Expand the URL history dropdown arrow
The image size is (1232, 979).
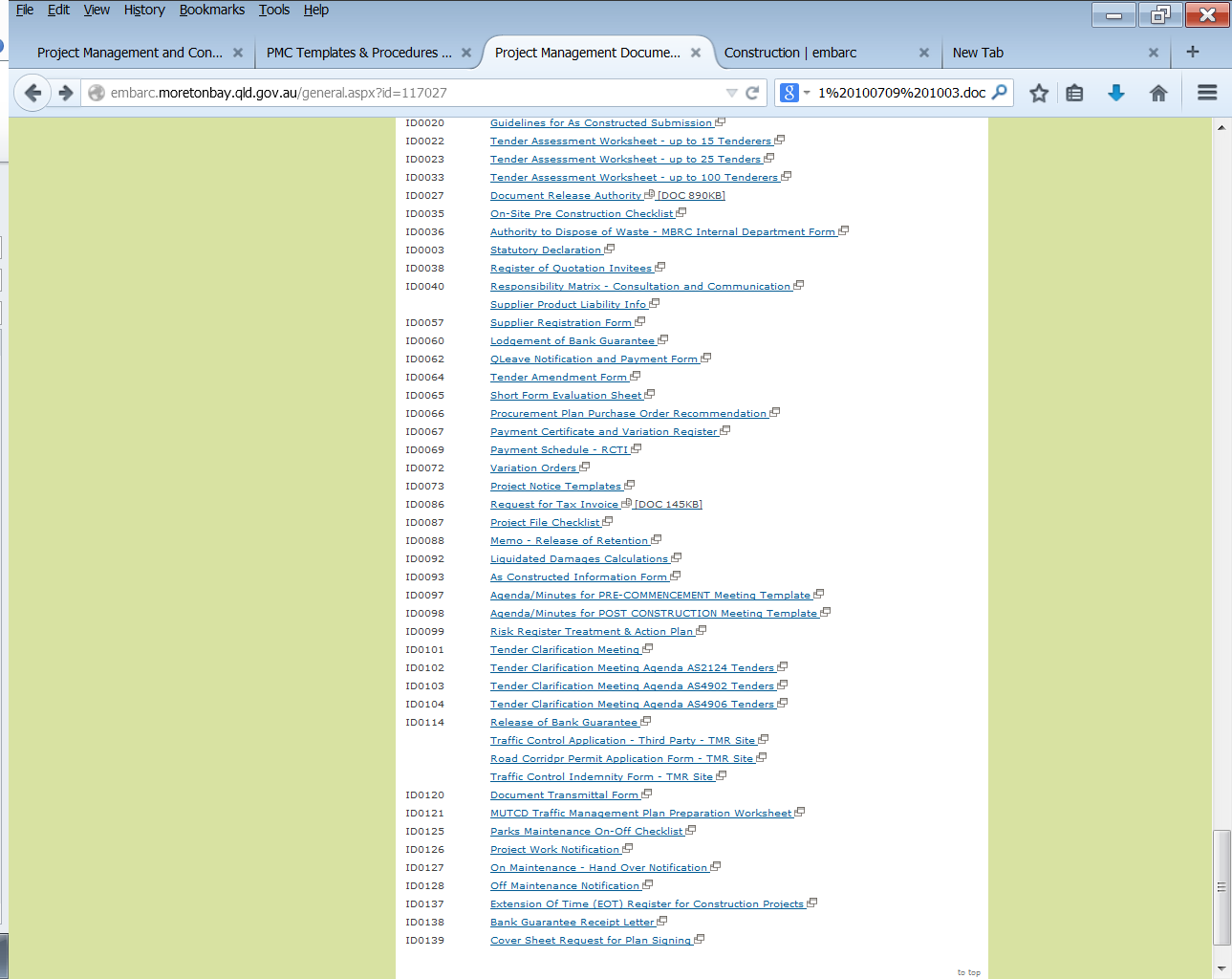tap(731, 93)
